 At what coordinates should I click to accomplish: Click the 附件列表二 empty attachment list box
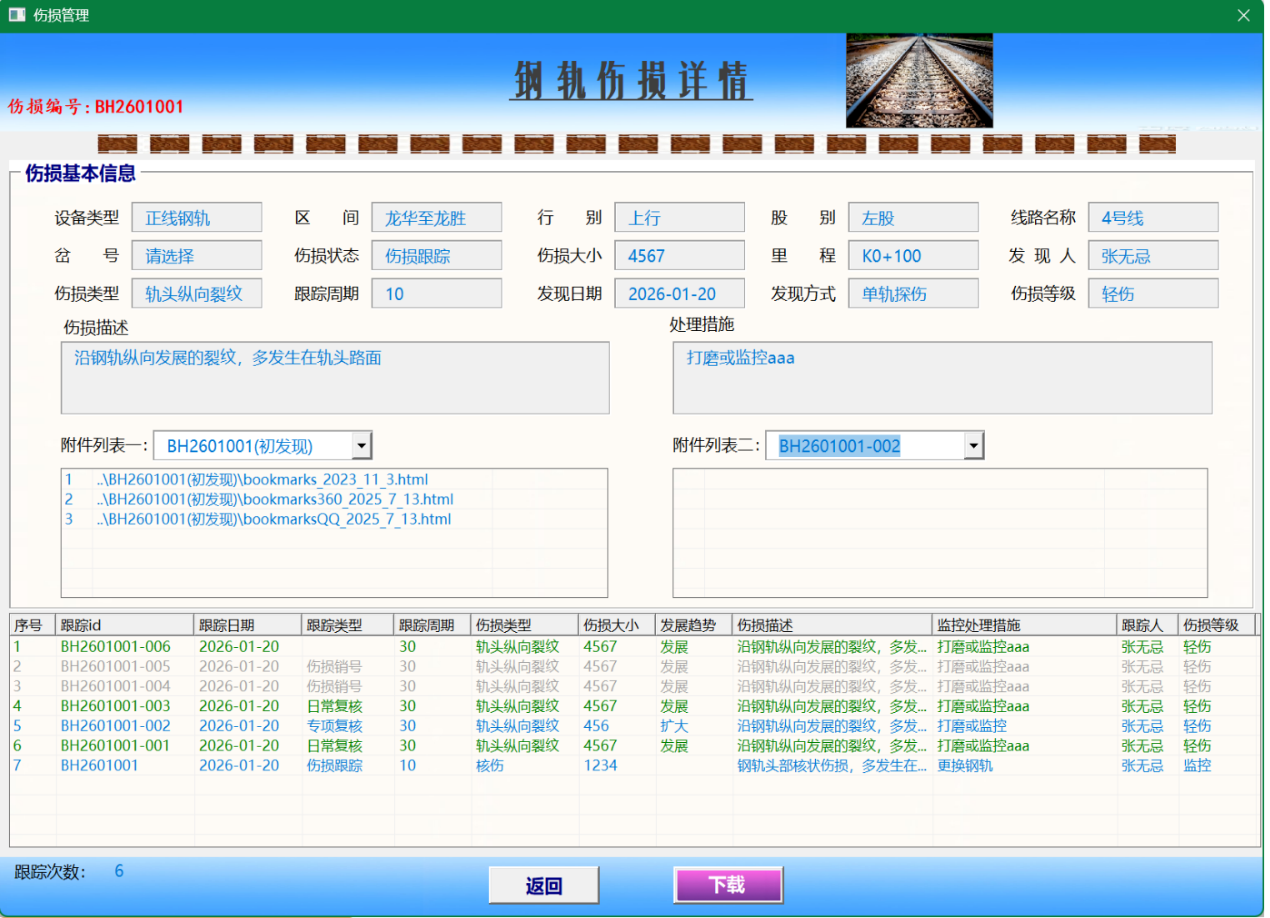940,533
